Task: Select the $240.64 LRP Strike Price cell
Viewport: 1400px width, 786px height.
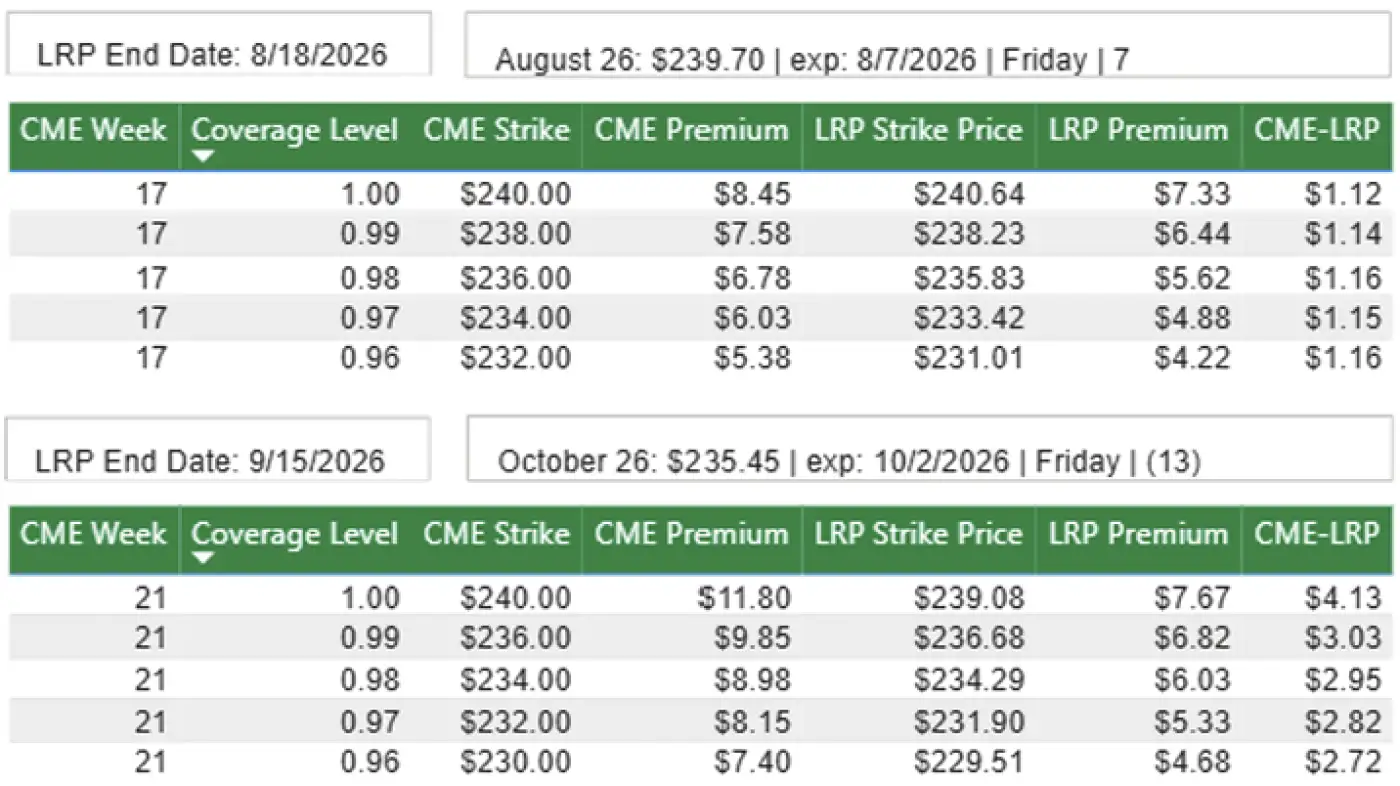Action: pos(968,194)
